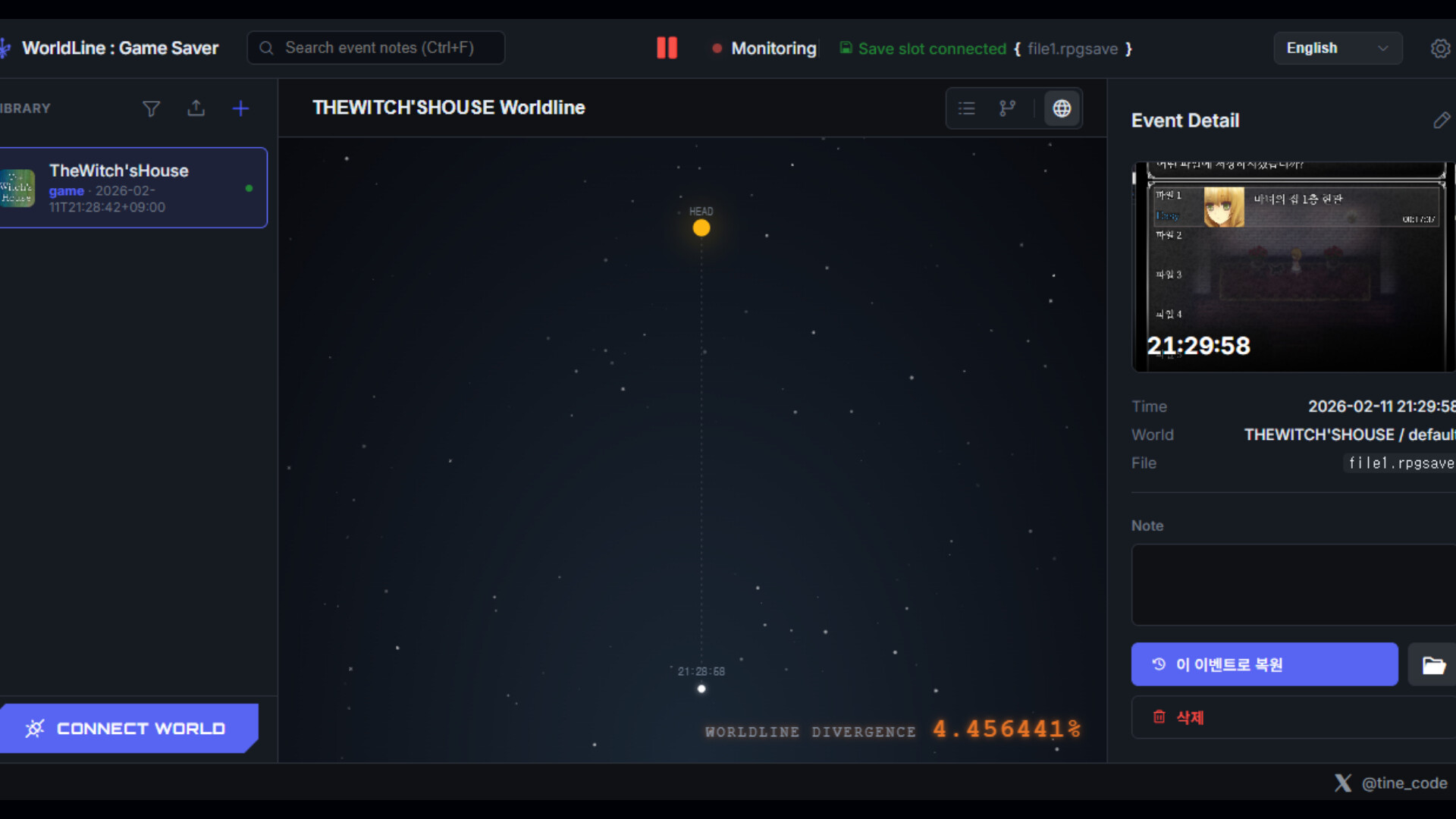Open the globe worldline view icon

1062,108
